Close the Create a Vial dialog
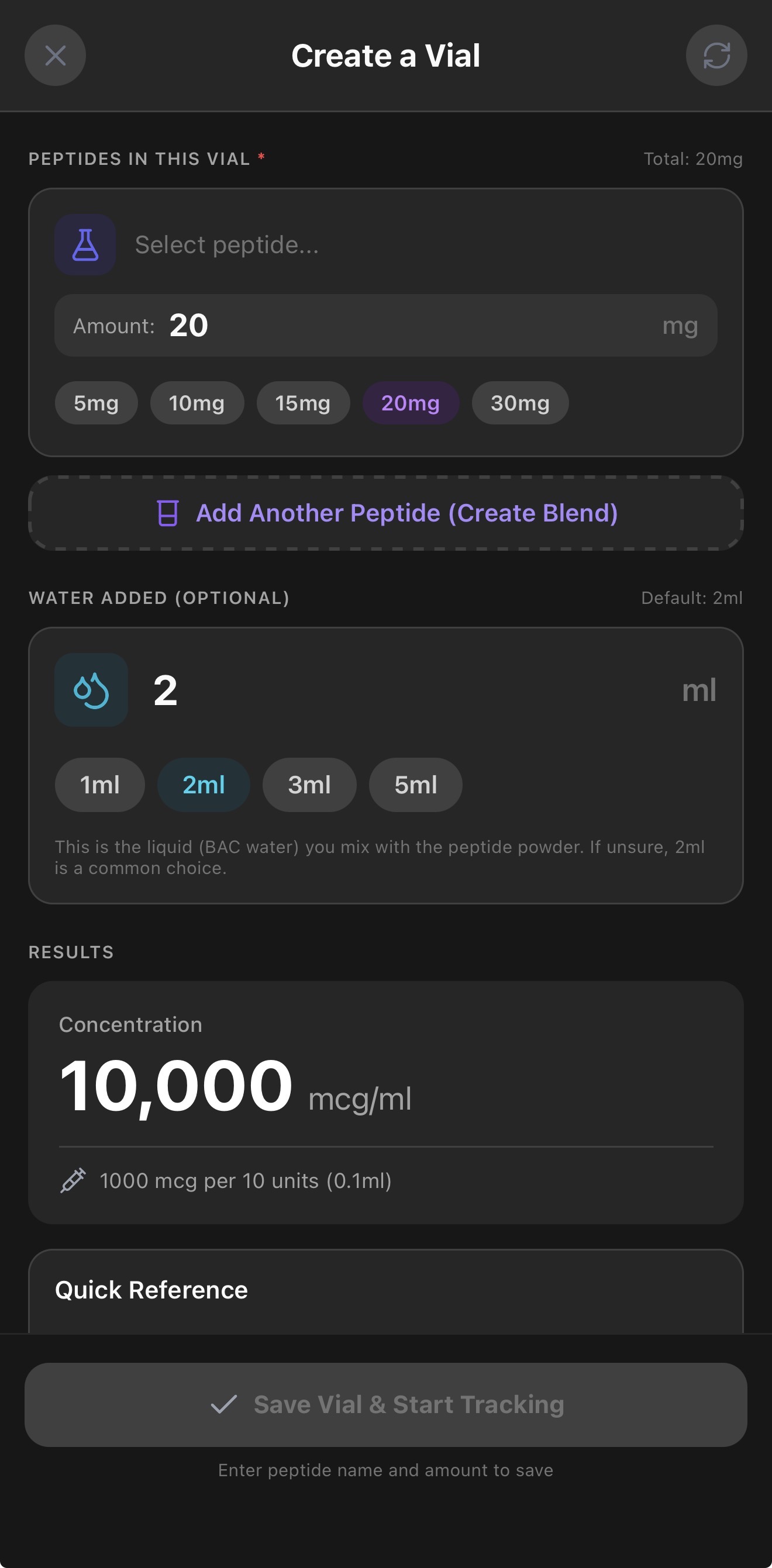The image size is (772, 1568). pyautogui.click(x=55, y=56)
